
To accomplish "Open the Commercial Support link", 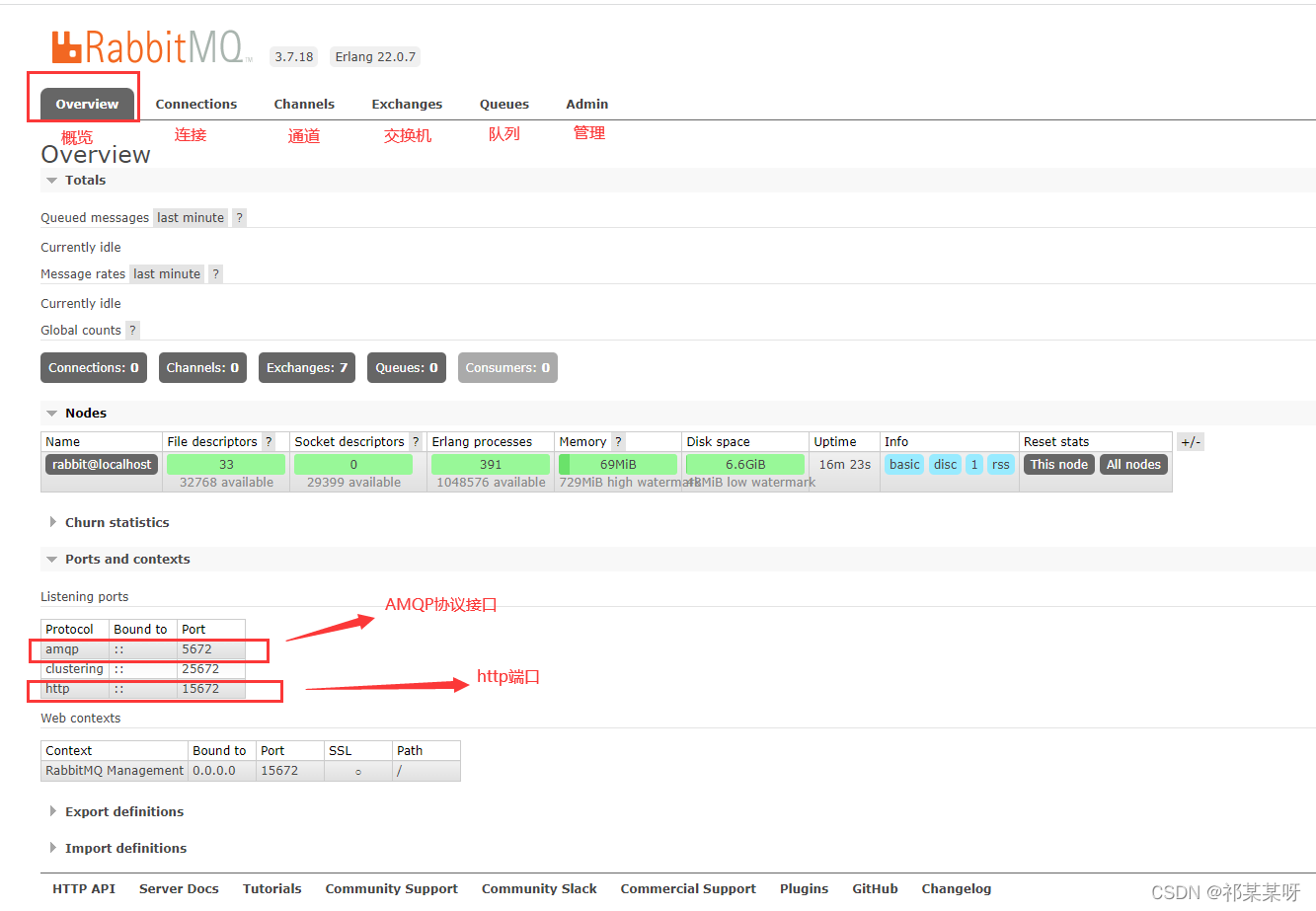I will pos(688,889).
